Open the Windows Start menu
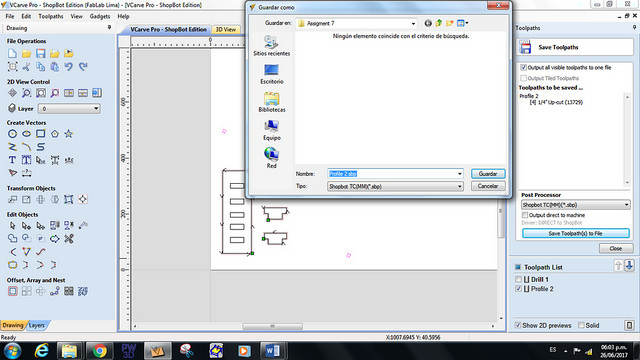 click(12, 351)
